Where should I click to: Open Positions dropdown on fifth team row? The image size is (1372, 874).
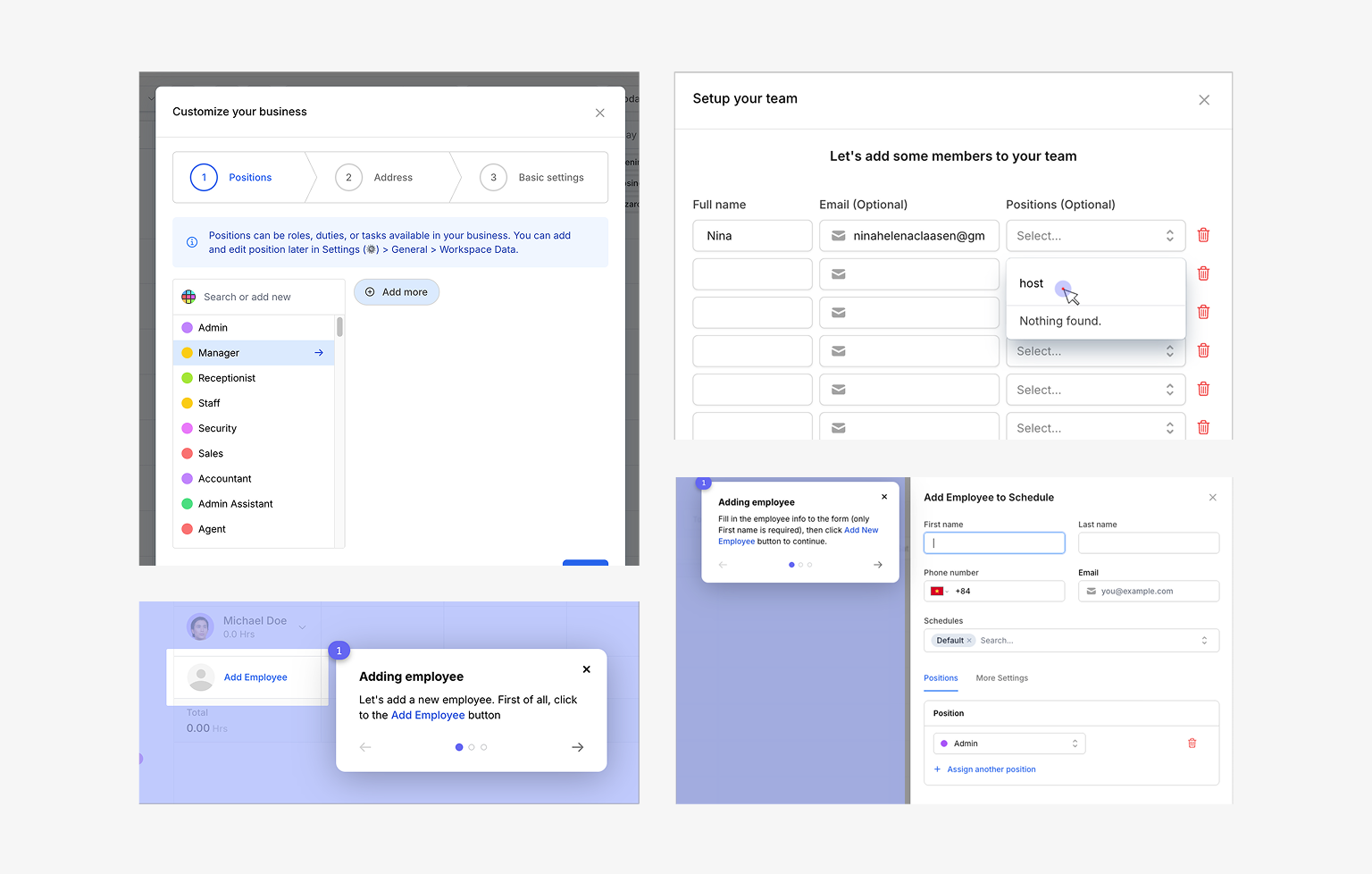coord(1095,390)
